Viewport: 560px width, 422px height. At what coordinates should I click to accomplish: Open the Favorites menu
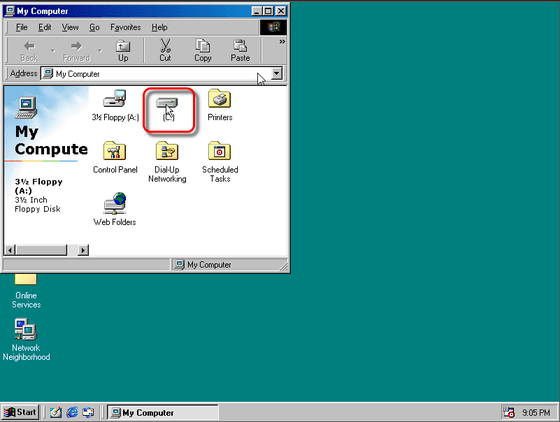point(125,27)
